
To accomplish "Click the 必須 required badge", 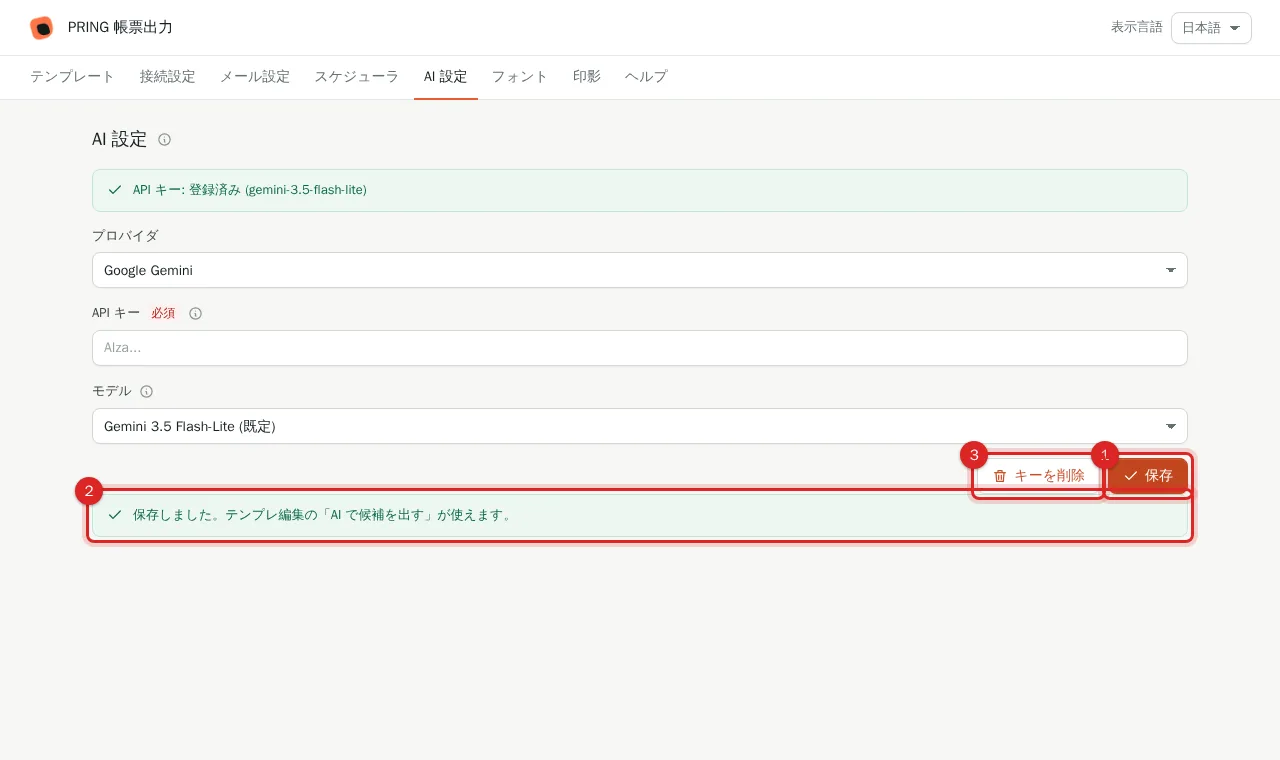I will 163,314.
